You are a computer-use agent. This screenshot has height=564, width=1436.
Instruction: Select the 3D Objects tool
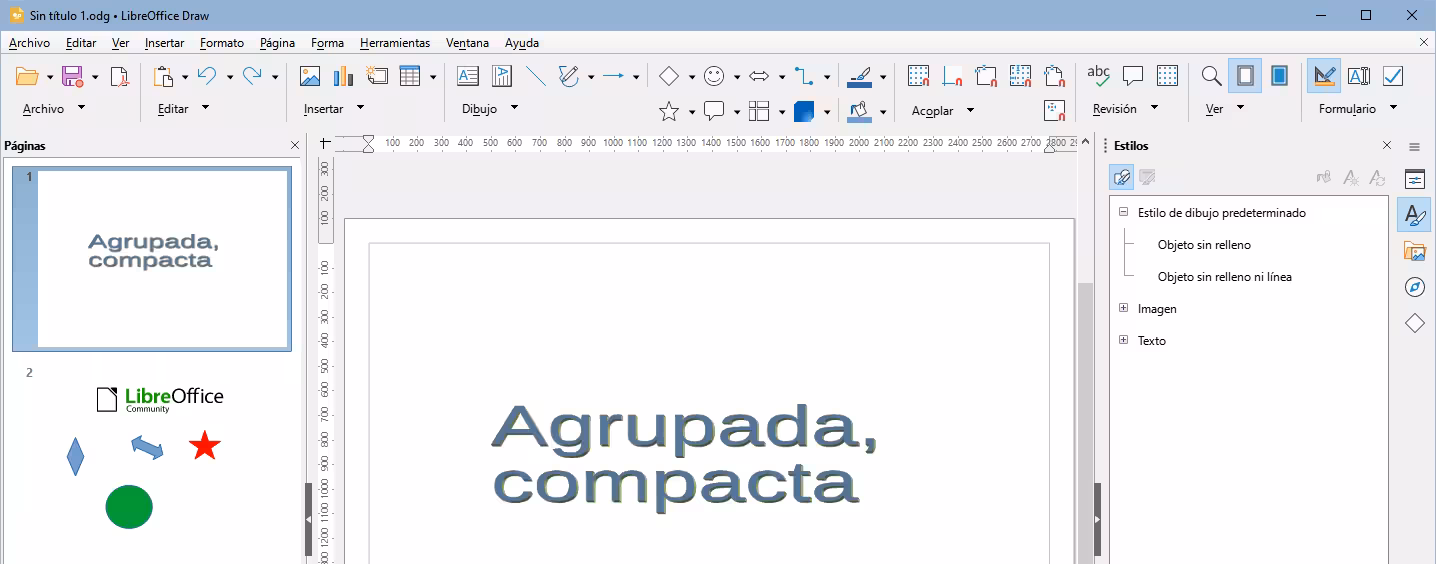pos(804,111)
